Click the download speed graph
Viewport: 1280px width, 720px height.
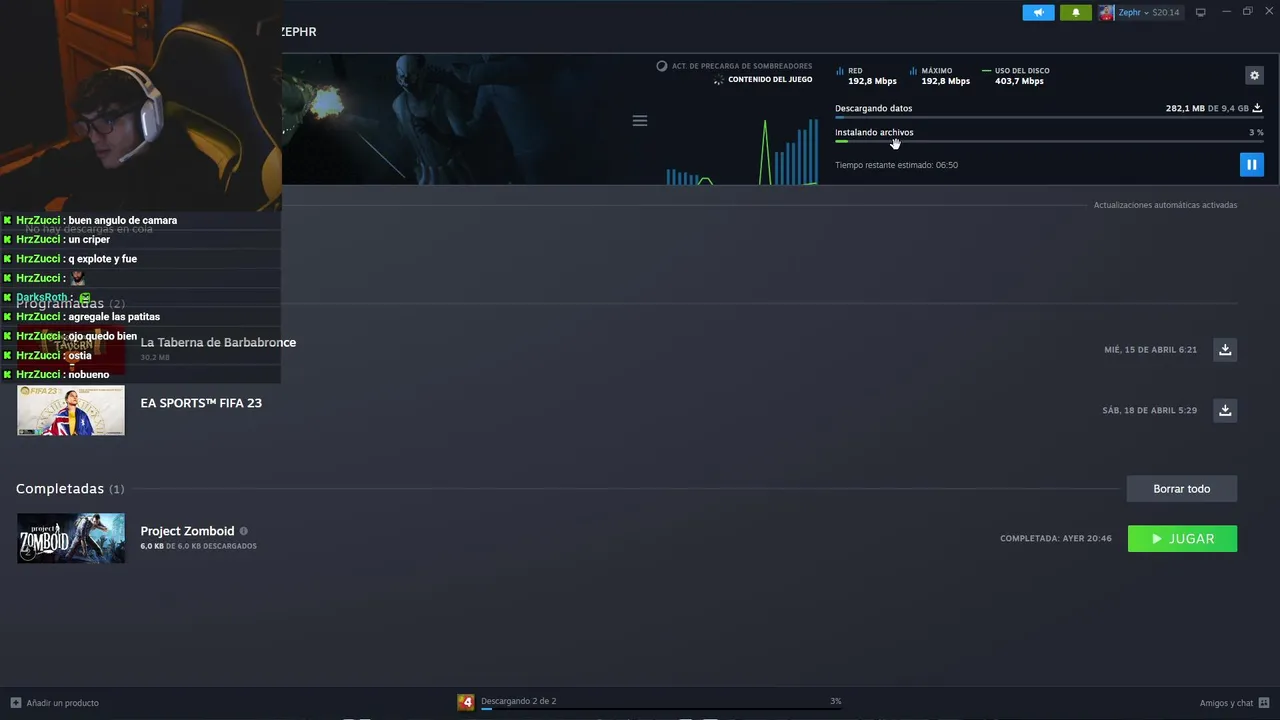click(x=742, y=152)
